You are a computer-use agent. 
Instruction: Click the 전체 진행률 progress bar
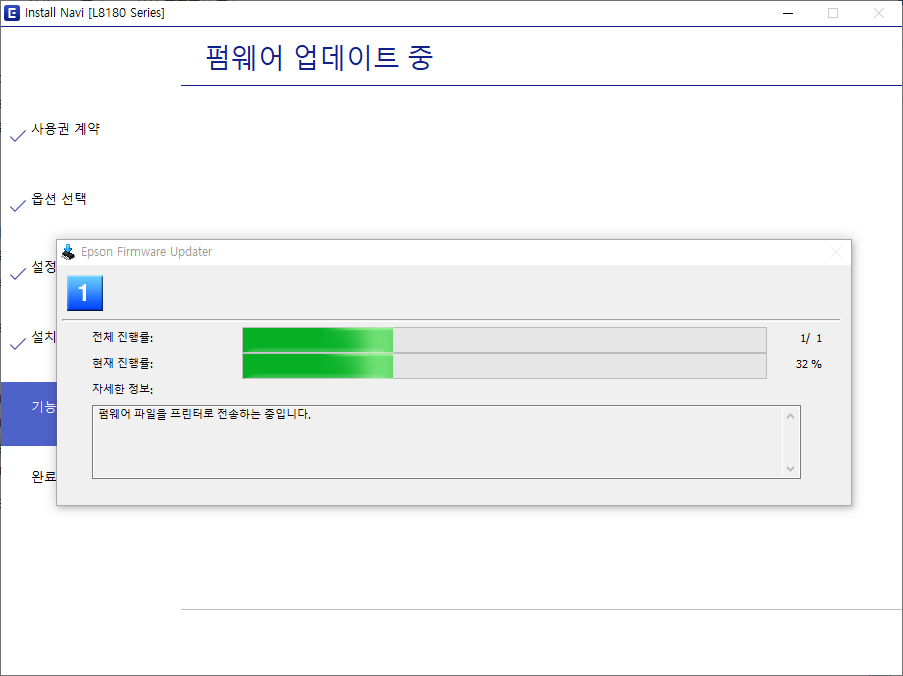(504, 340)
